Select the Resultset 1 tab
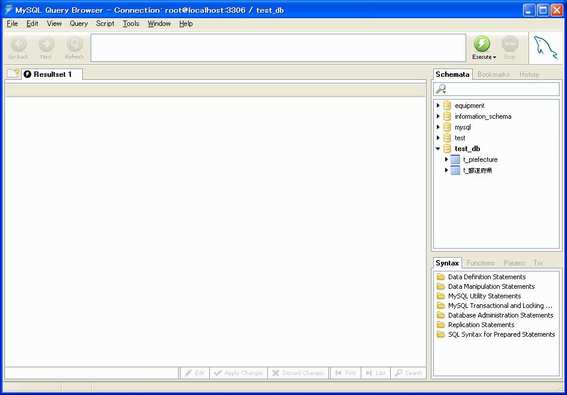Image resolution: width=567 pixels, height=395 pixels. pyautogui.click(x=52, y=75)
